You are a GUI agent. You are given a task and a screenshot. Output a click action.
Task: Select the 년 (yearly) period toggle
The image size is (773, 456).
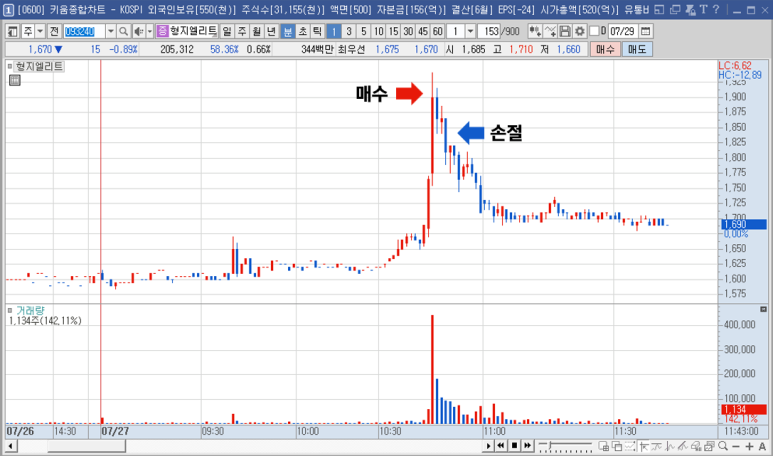(x=272, y=32)
